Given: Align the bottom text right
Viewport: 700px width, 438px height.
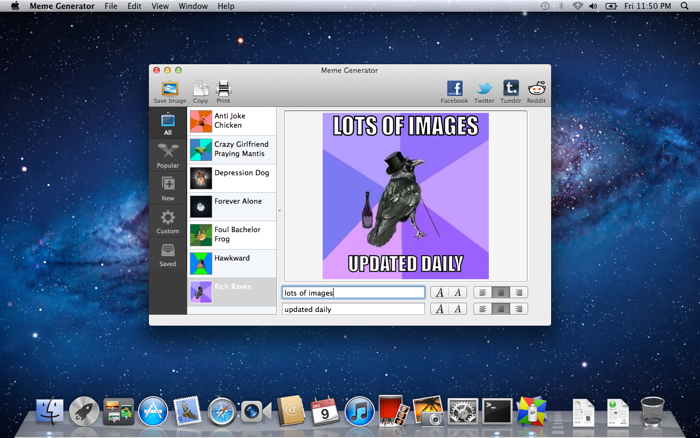Looking at the screenshot, I should click(518, 309).
